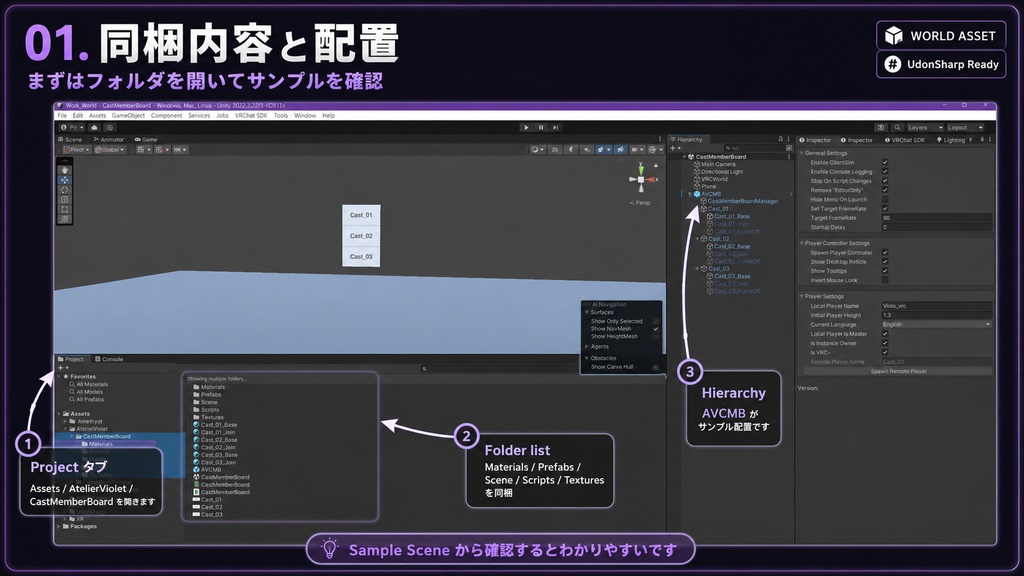The width and height of the screenshot is (1024, 576).
Task: Enable Hide Menu On Launch checkbox
Action: 885,199
